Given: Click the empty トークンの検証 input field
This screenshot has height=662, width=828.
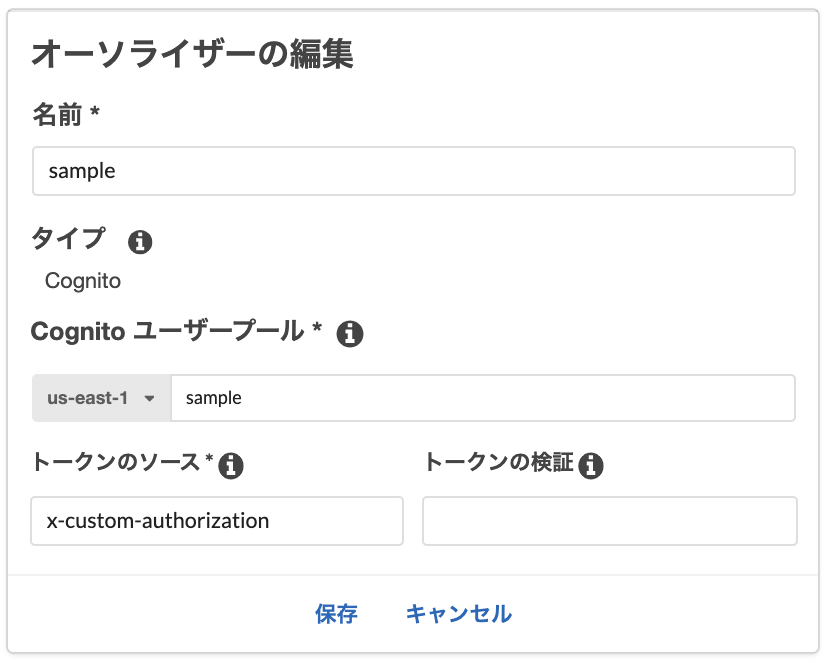Looking at the screenshot, I should pyautogui.click(x=609, y=521).
